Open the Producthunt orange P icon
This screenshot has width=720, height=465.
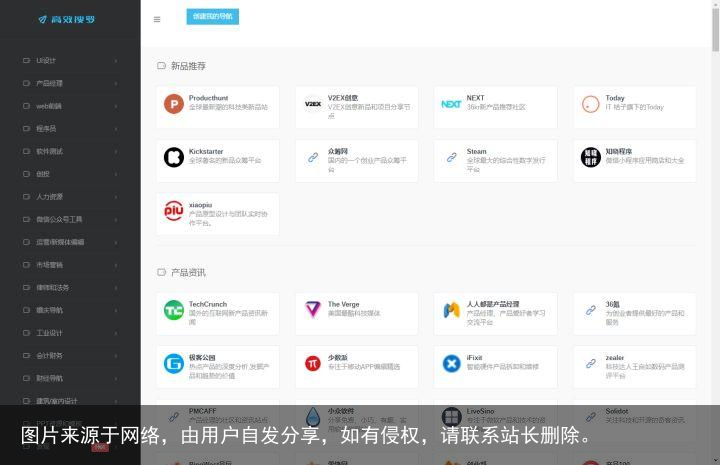pyautogui.click(x=174, y=104)
